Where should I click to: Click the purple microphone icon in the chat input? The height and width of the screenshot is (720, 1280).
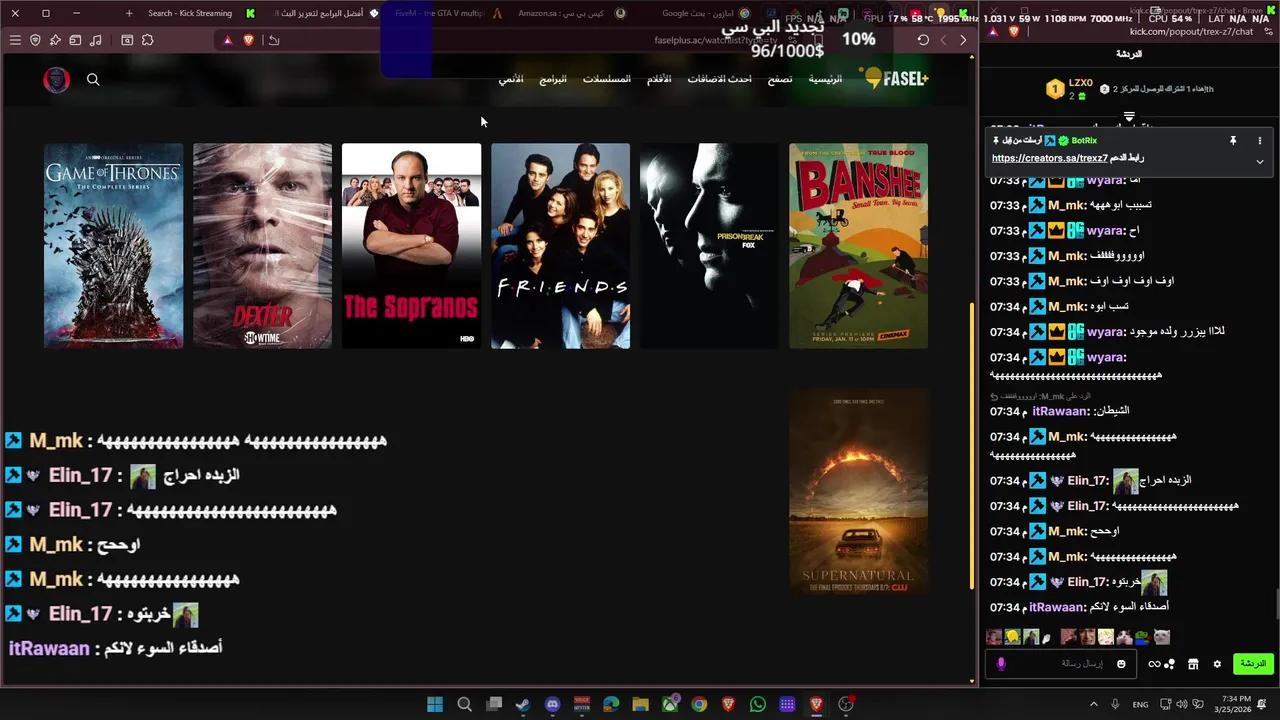pyautogui.click(x=1001, y=664)
